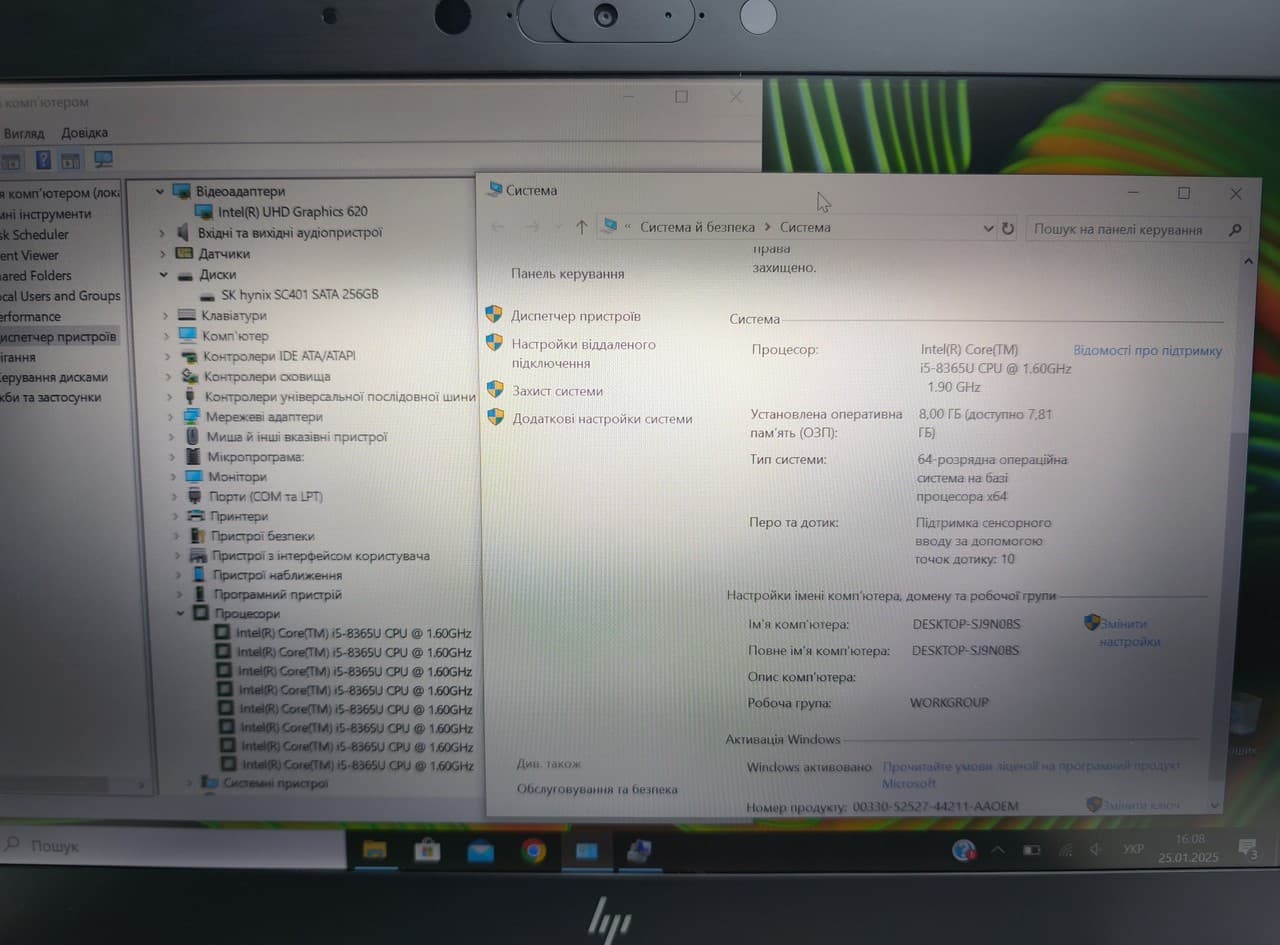Screen dimensions: 1280x945
Task: Click the speaker icon of Вхідні та вихідні аудіопристрої
Action: (x=183, y=232)
